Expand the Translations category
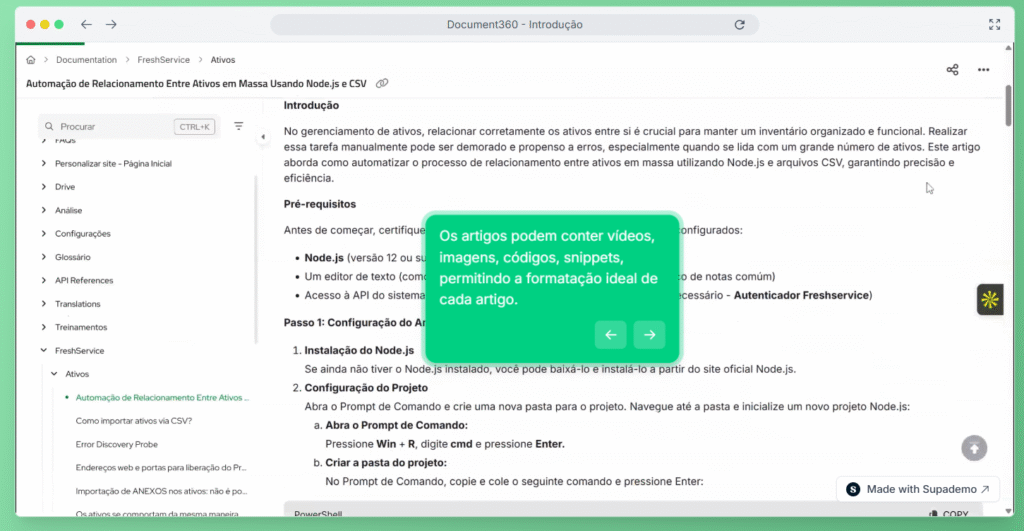Image resolution: width=1024 pixels, height=531 pixels. (x=44, y=304)
